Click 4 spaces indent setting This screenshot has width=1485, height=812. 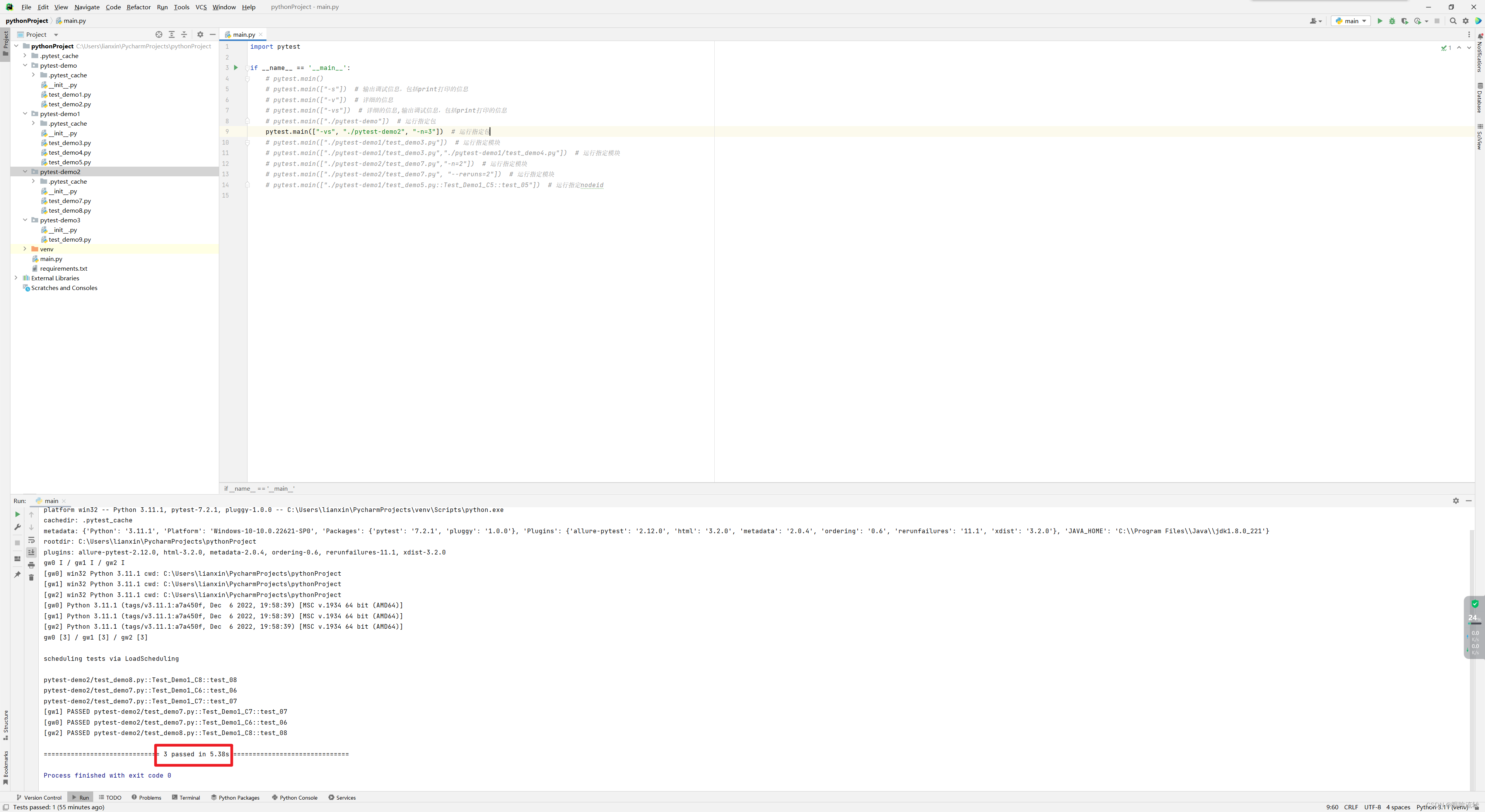1398,807
